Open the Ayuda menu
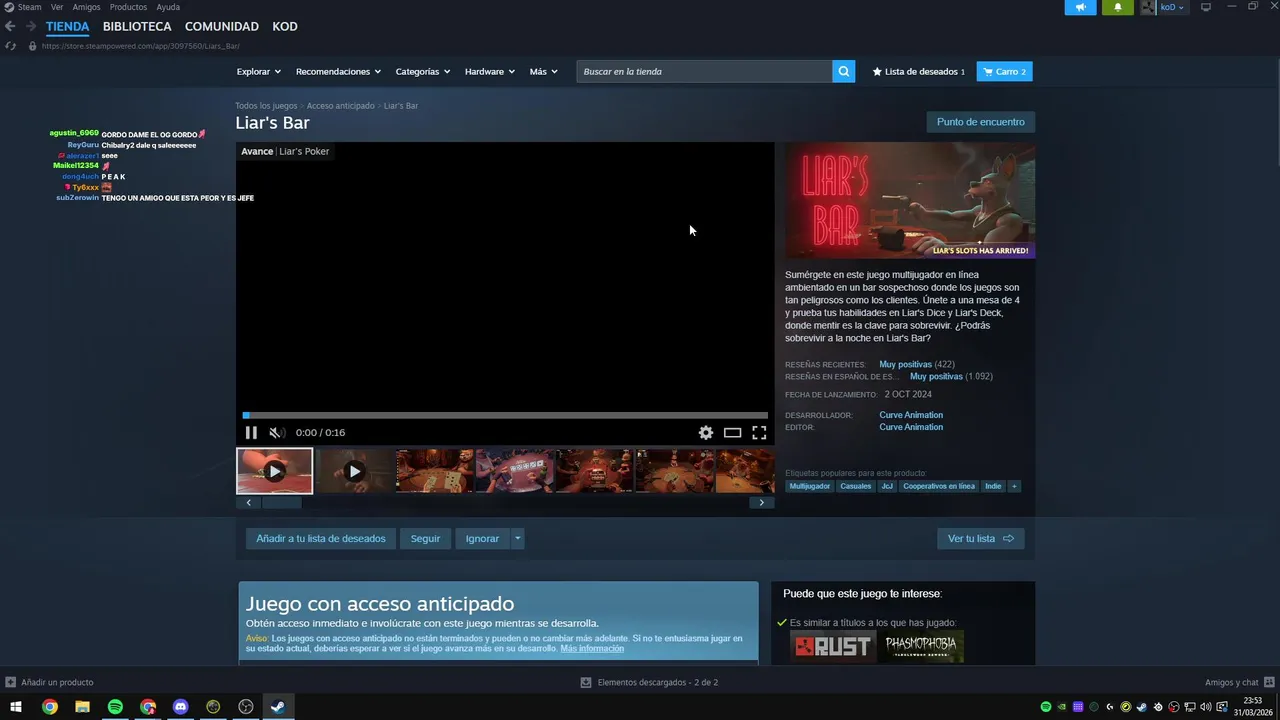Image resolution: width=1280 pixels, height=720 pixels. [x=168, y=7]
